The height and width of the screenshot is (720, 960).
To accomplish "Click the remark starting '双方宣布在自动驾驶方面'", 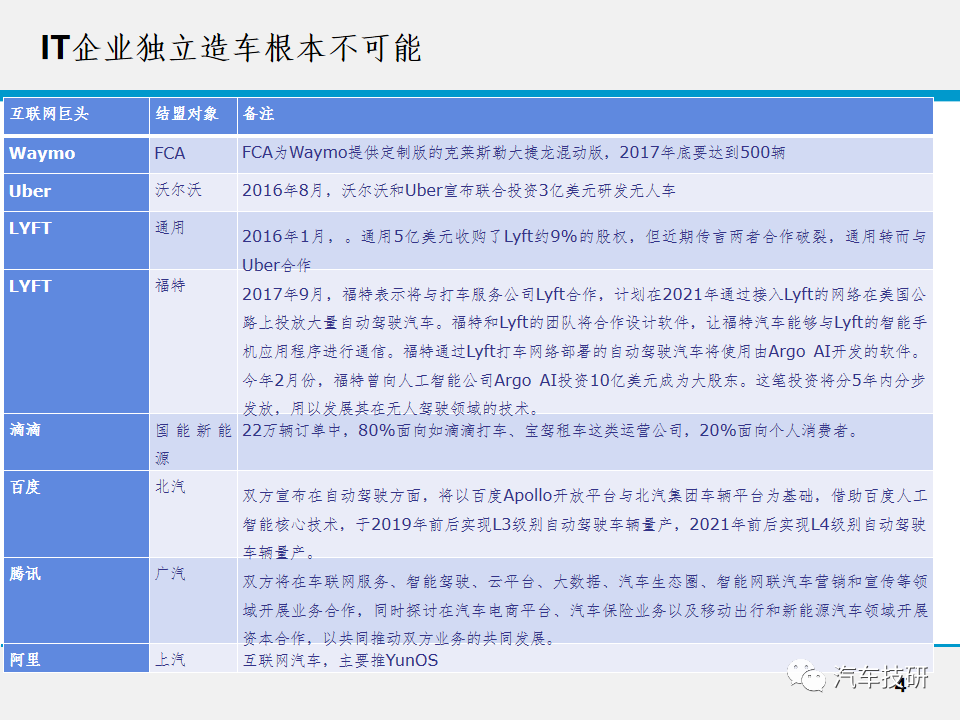I will (585, 523).
